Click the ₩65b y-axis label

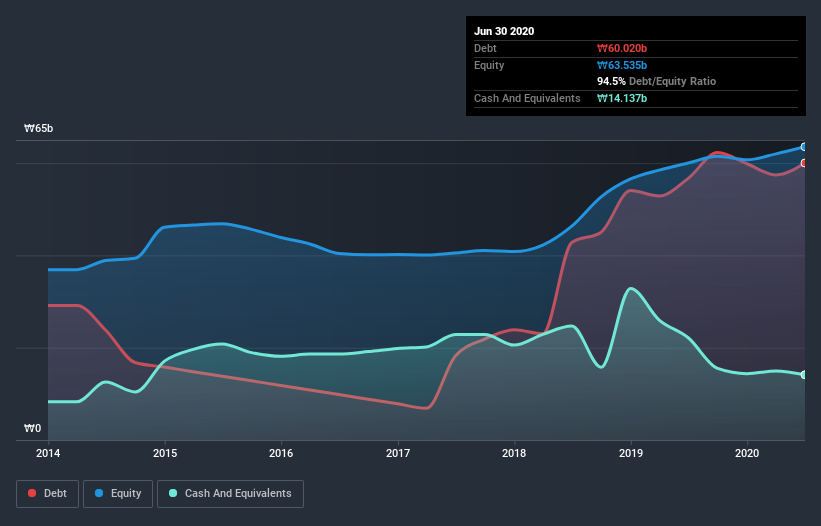point(39,129)
